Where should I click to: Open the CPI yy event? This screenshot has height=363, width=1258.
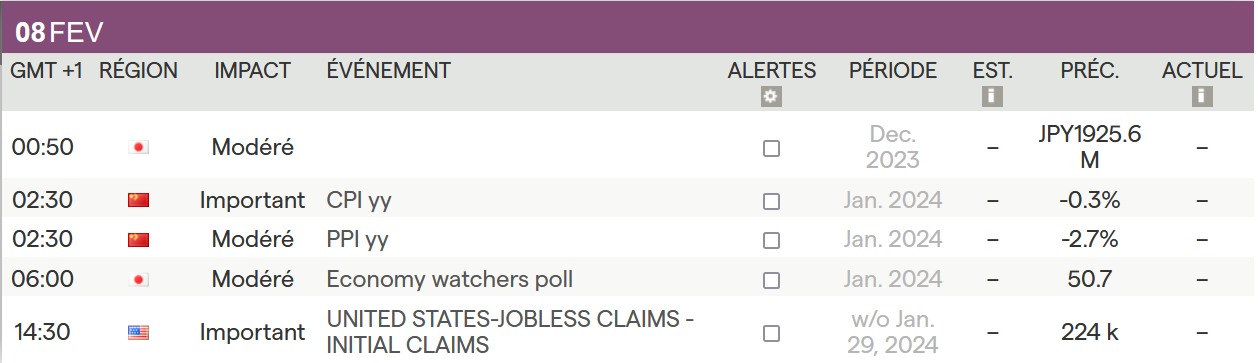(x=359, y=200)
